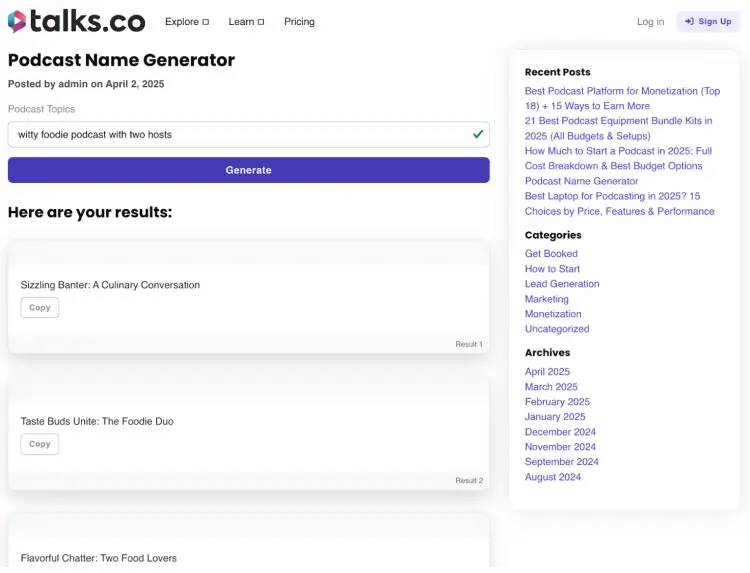The width and height of the screenshot is (750, 573).
Task: Open 'Best Laptop for Podcasting in 2025' post
Action: pyautogui.click(x=619, y=203)
